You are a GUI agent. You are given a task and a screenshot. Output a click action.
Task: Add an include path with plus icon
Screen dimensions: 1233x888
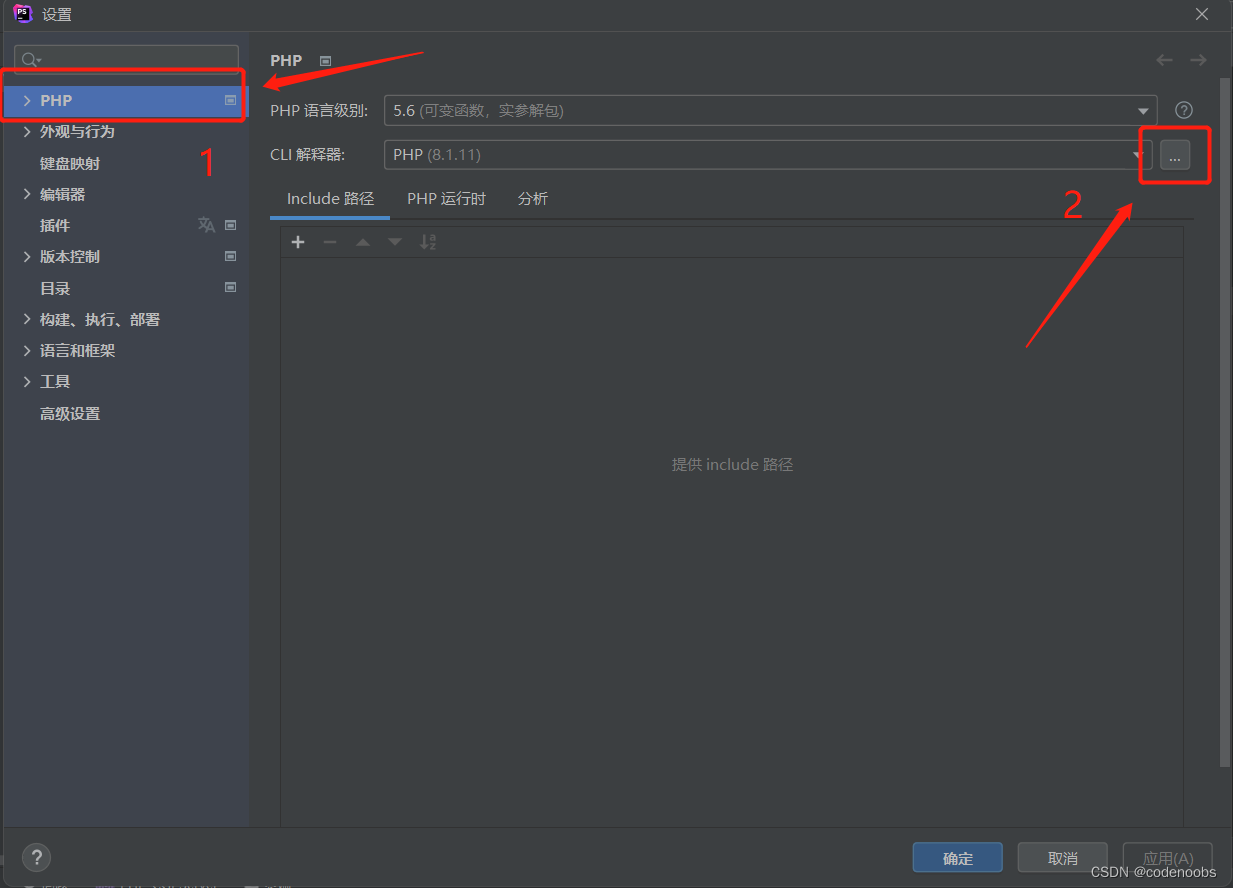point(298,242)
